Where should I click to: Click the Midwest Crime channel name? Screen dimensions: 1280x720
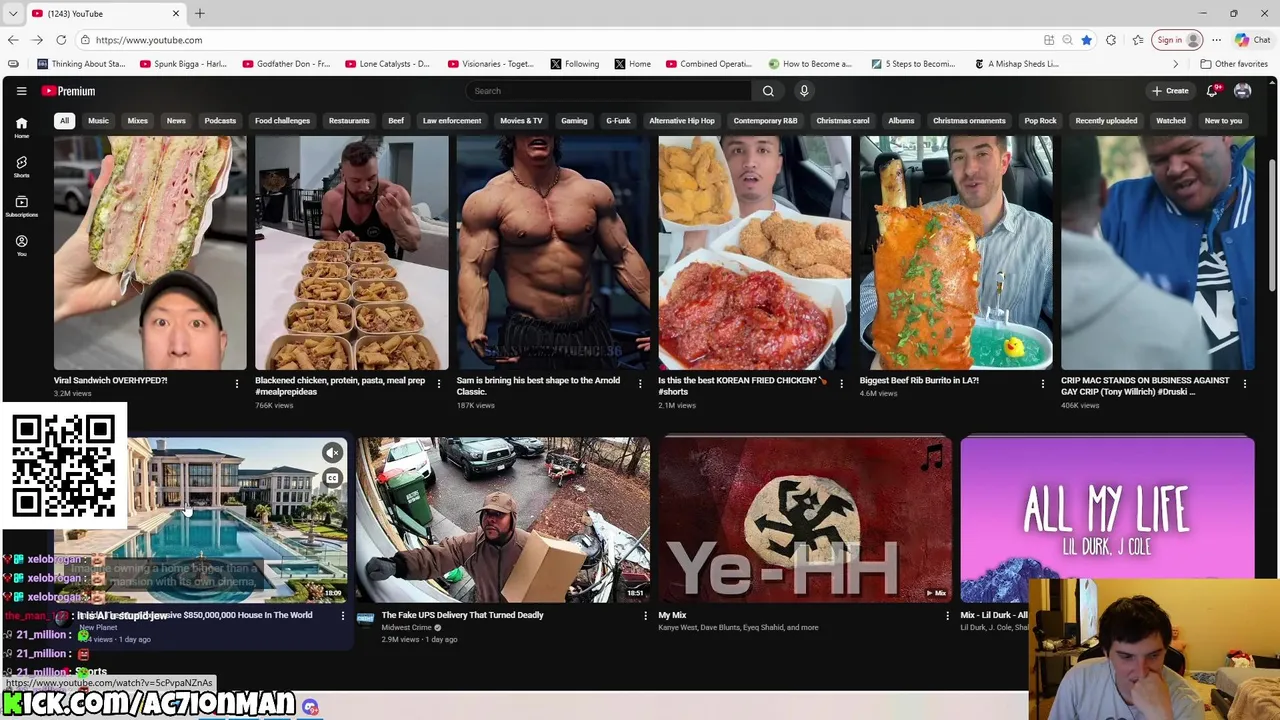pos(405,628)
